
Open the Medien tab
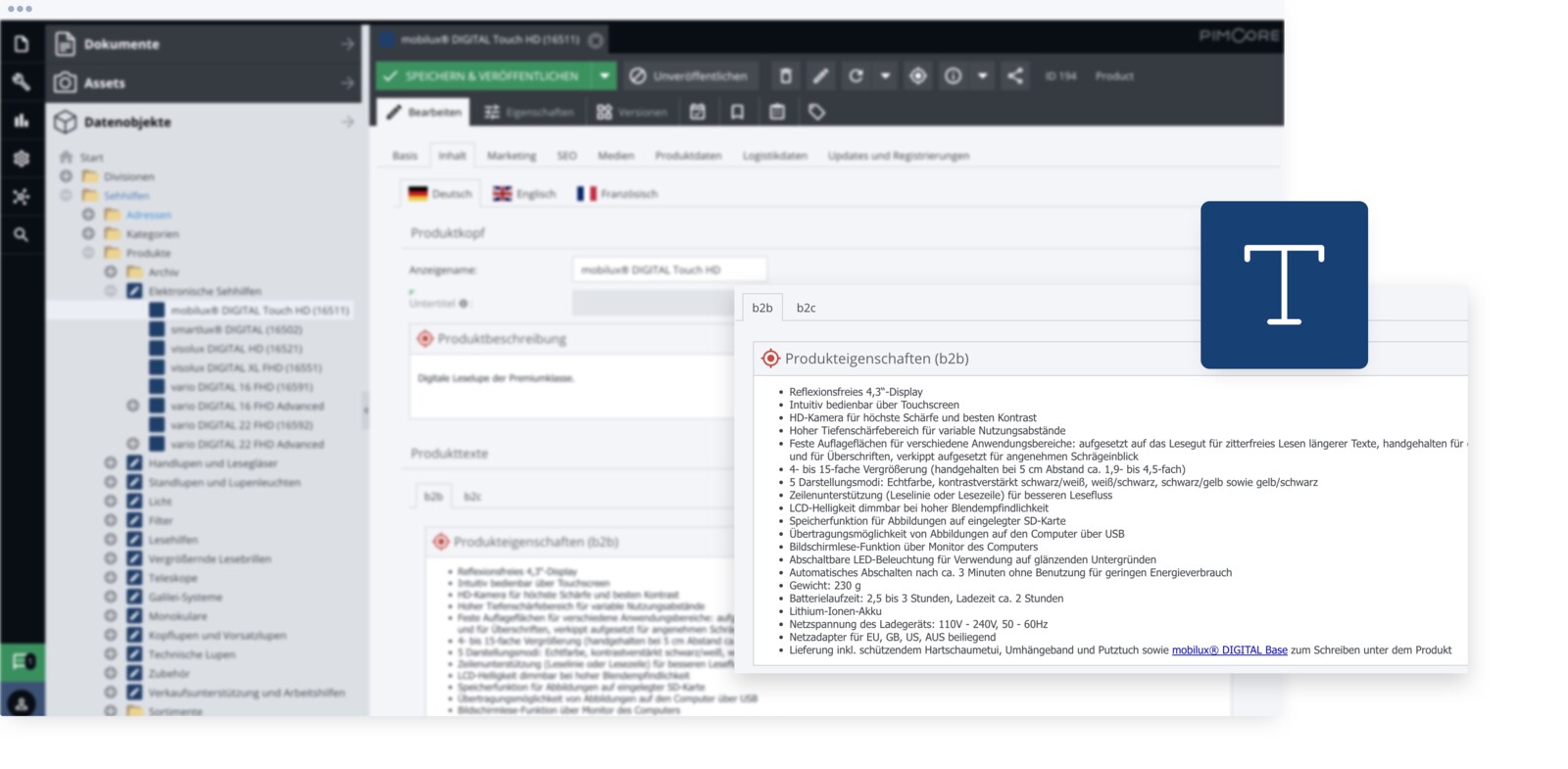[x=615, y=156]
